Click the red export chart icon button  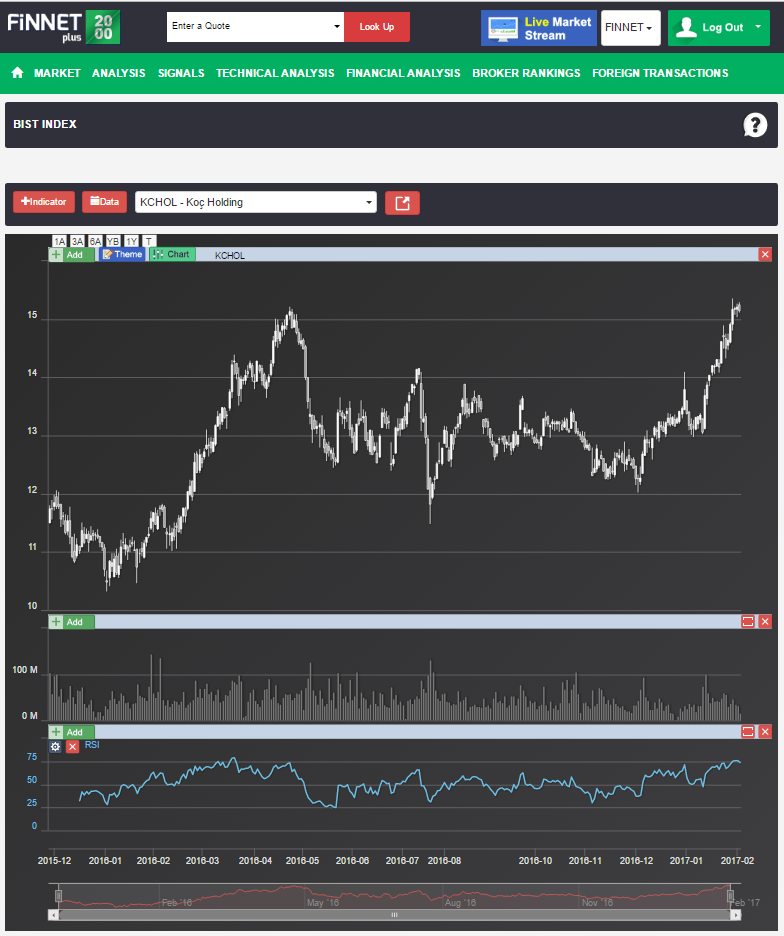[402, 203]
